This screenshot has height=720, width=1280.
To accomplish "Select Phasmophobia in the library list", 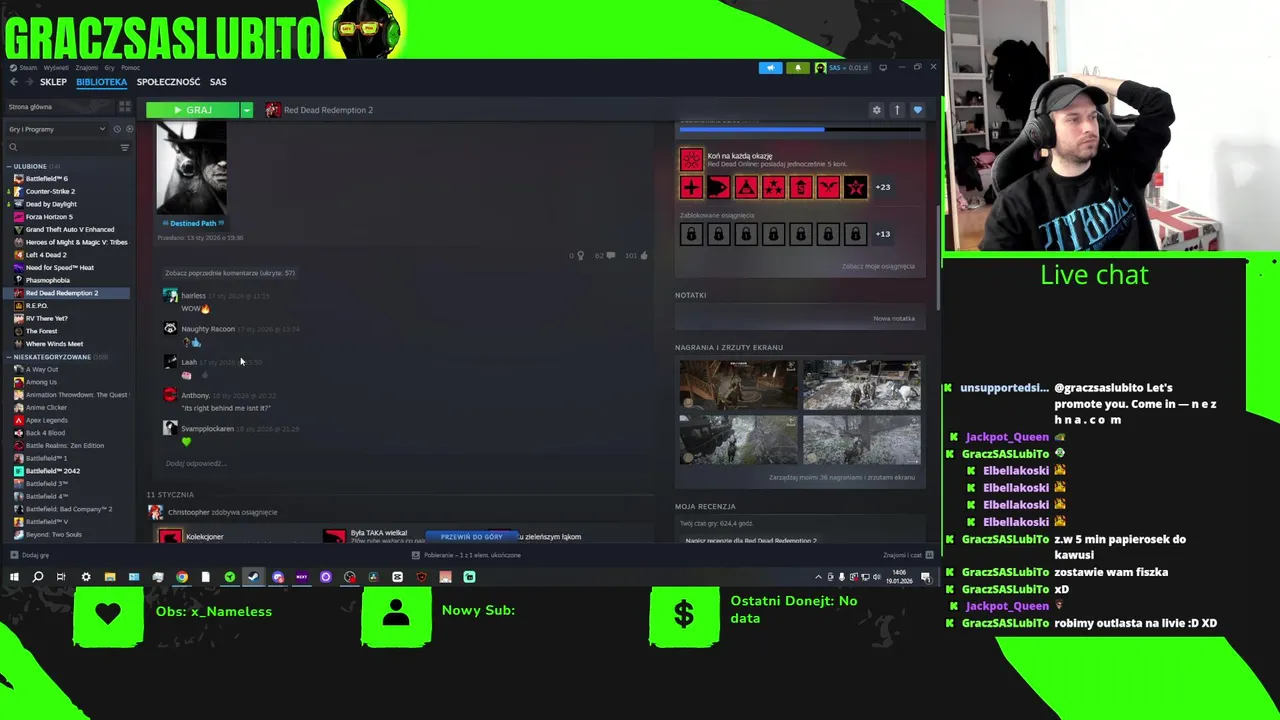I will tap(47, 280).
